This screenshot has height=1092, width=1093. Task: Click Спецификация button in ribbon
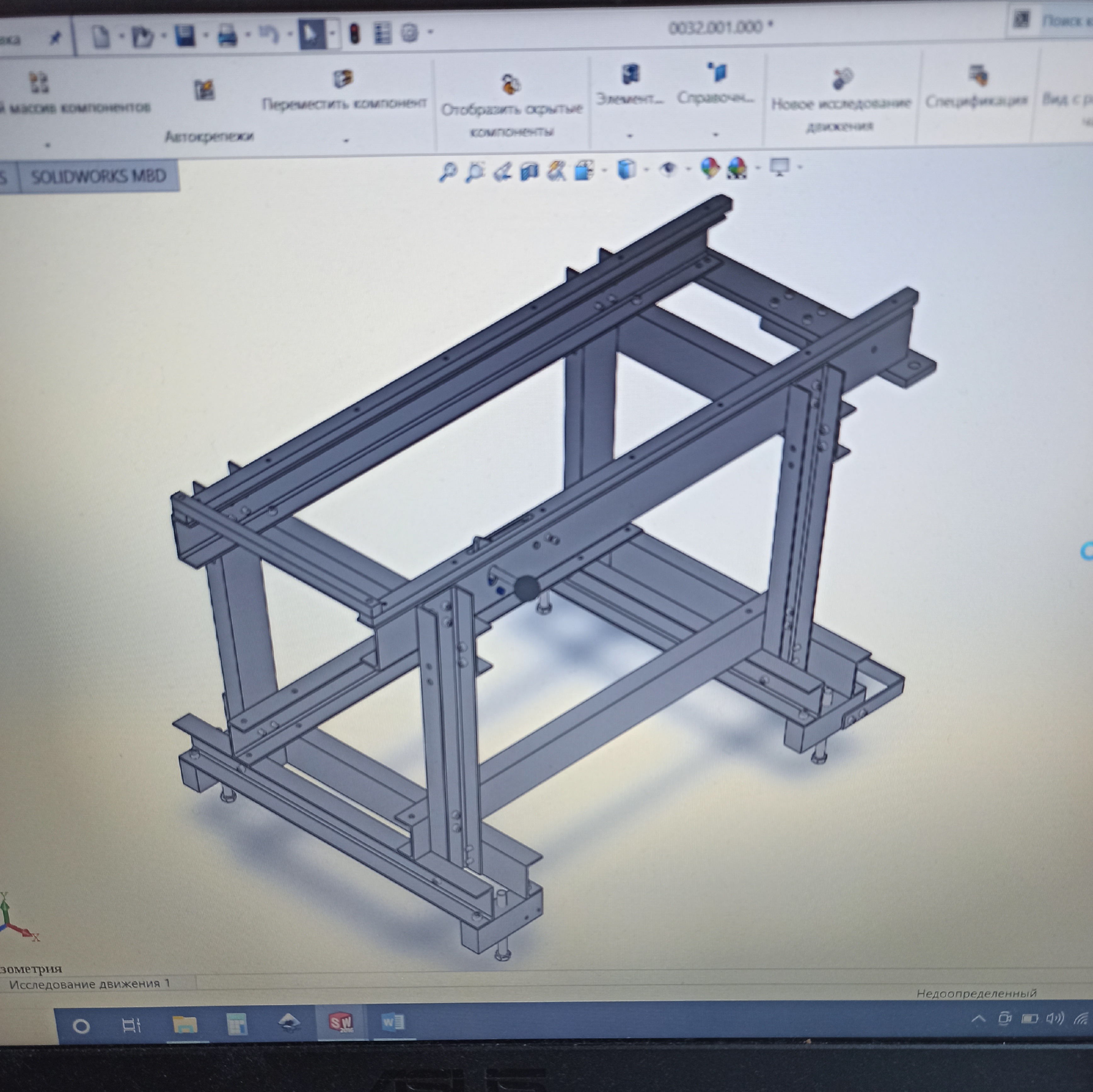click(x=977, y=88)
